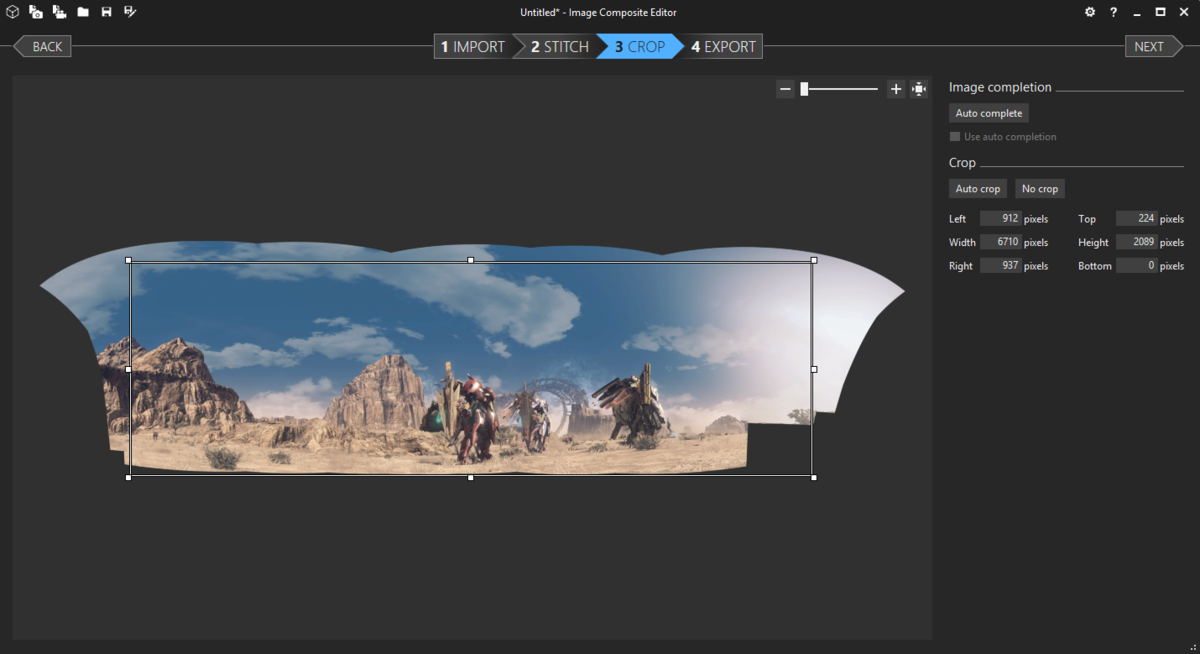This screenshot has width=1200, height=654.
Task: Click the Right crop value field
Action: pos(1000,266)
